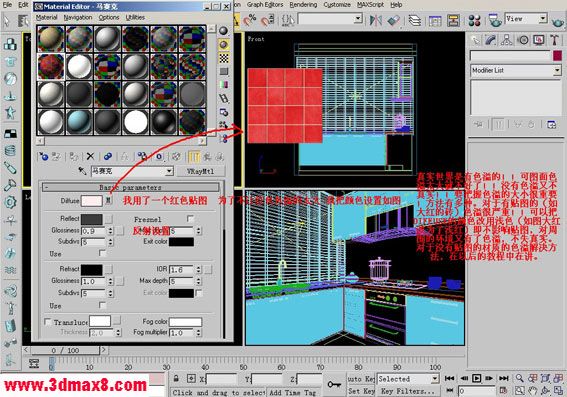Click the Mirror tool in the main toolbar
Image resolution: width=567 pixels, height=397 pixels.
pos(376,20)
